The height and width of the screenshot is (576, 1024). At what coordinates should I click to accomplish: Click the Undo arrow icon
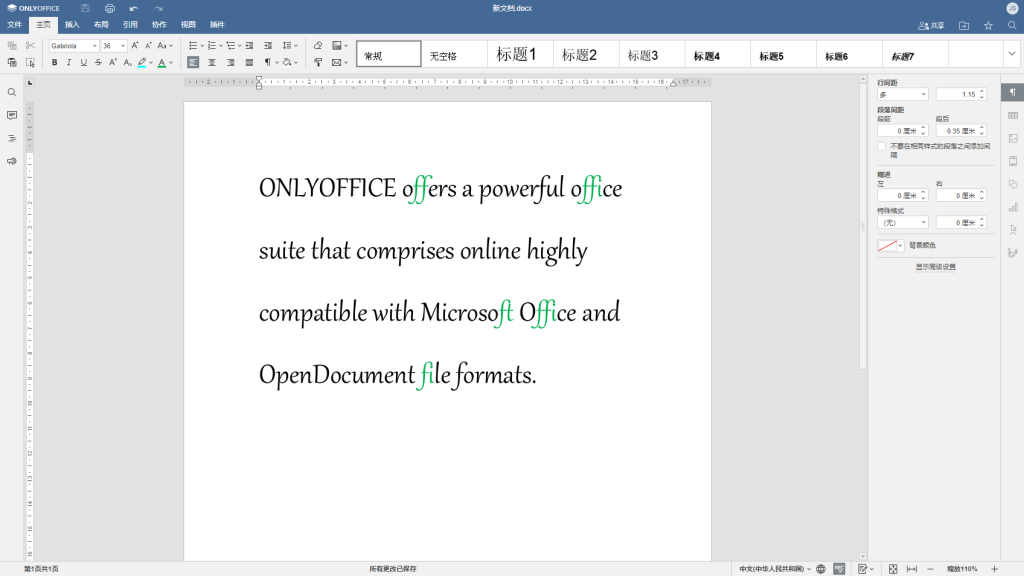pyautogui.click(x=134, y=8)
